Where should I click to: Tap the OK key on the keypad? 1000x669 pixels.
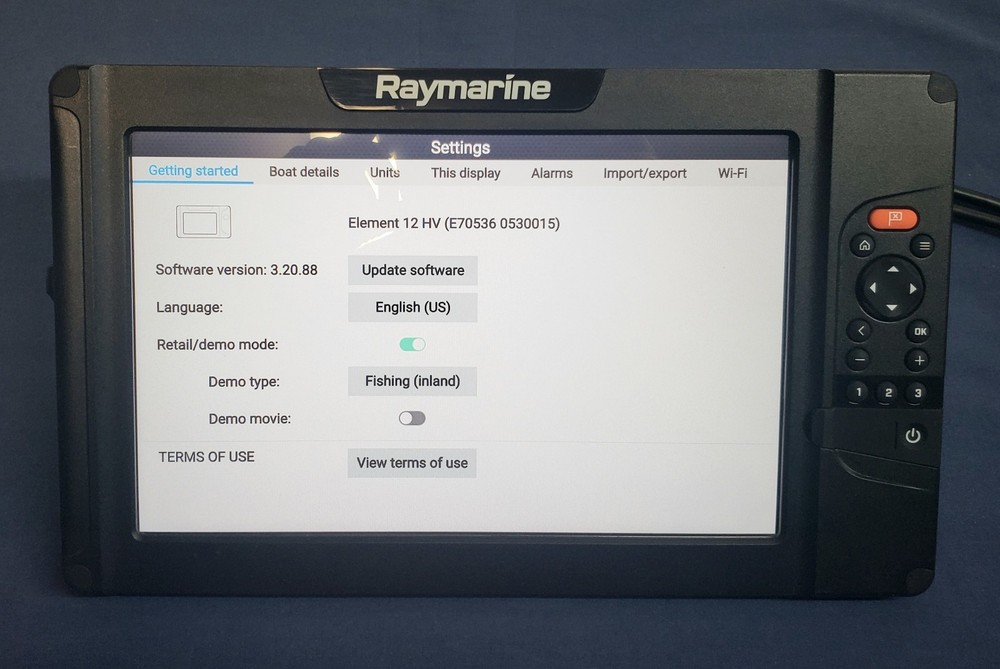click(920, 332)
